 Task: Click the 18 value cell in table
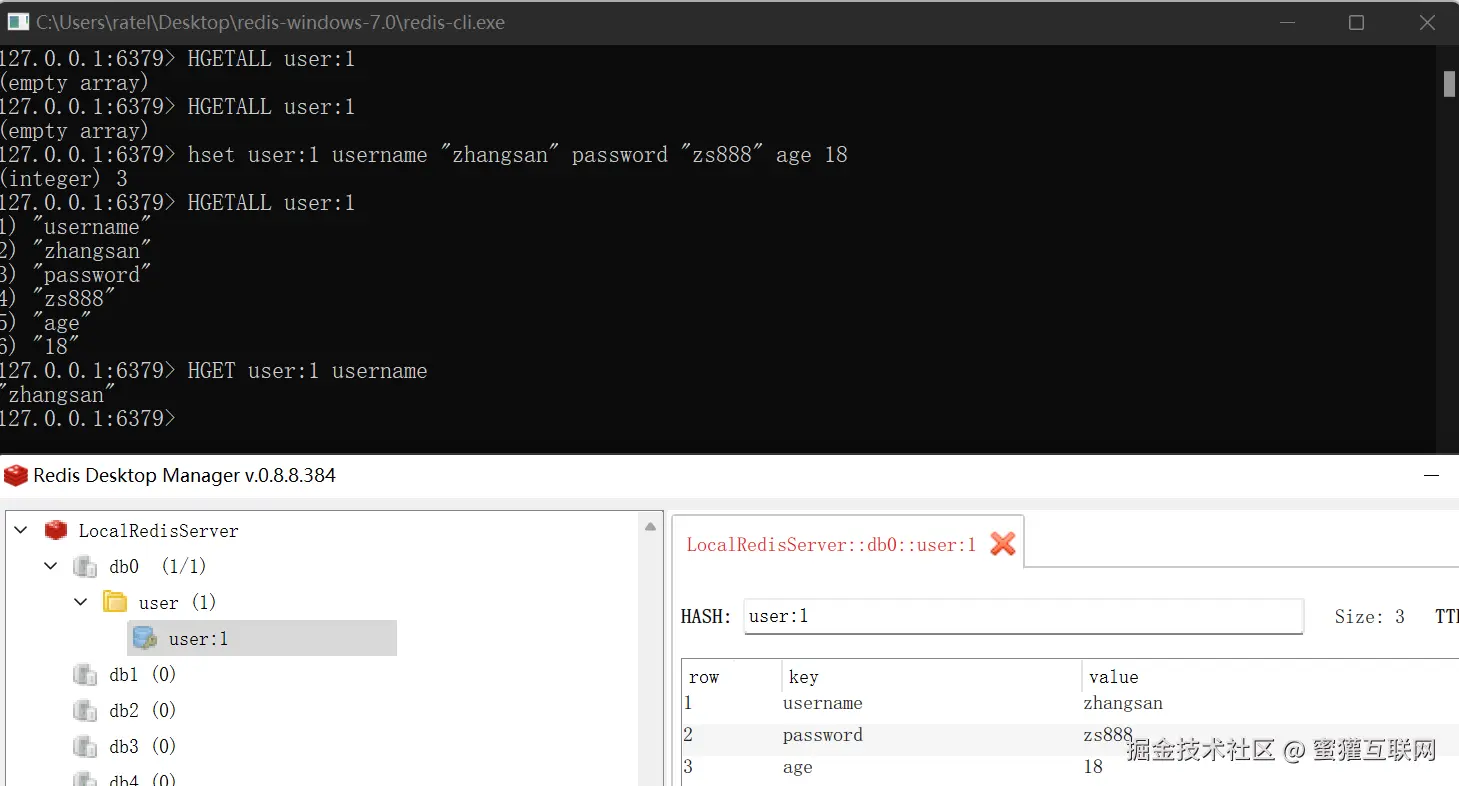(1093, 767)
